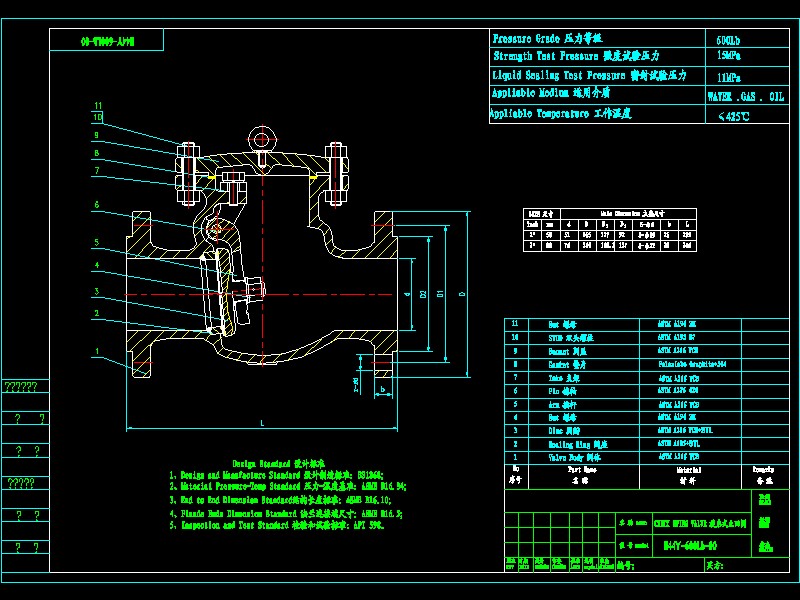Click the Gasket row's graphite material cell
Image resolution: width=800 pixels, height=600 pixels.
click(x=692, y=364)
